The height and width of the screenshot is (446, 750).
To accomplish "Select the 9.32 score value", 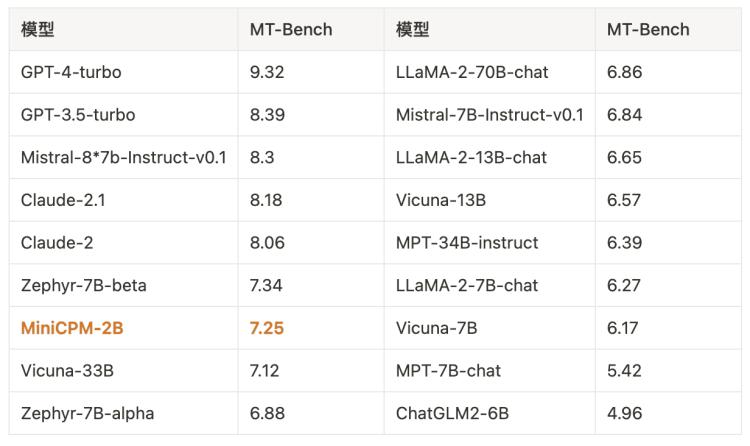I will pos(266,73).
